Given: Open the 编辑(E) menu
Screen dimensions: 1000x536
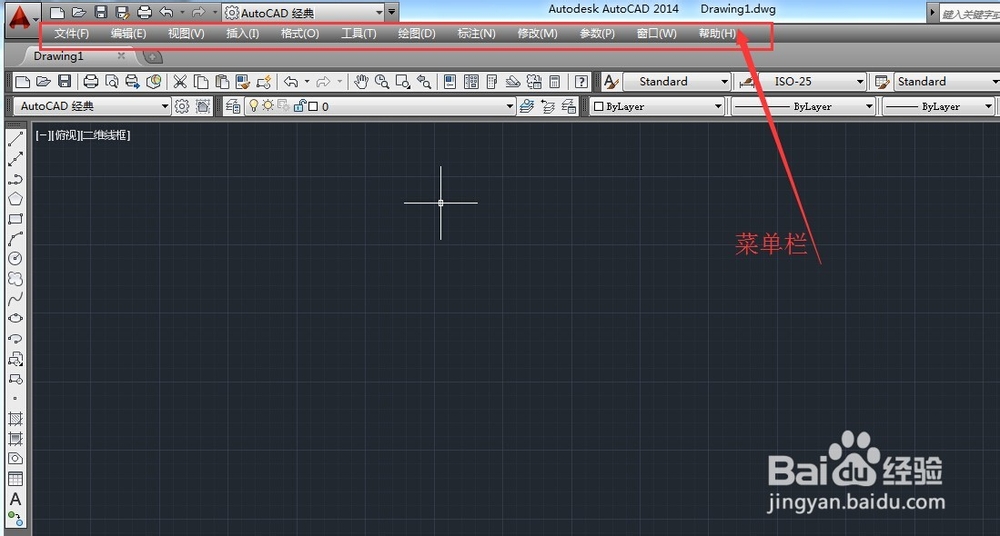Looking at the screenshot, I should pyautogui.click(x=128, y=34).
